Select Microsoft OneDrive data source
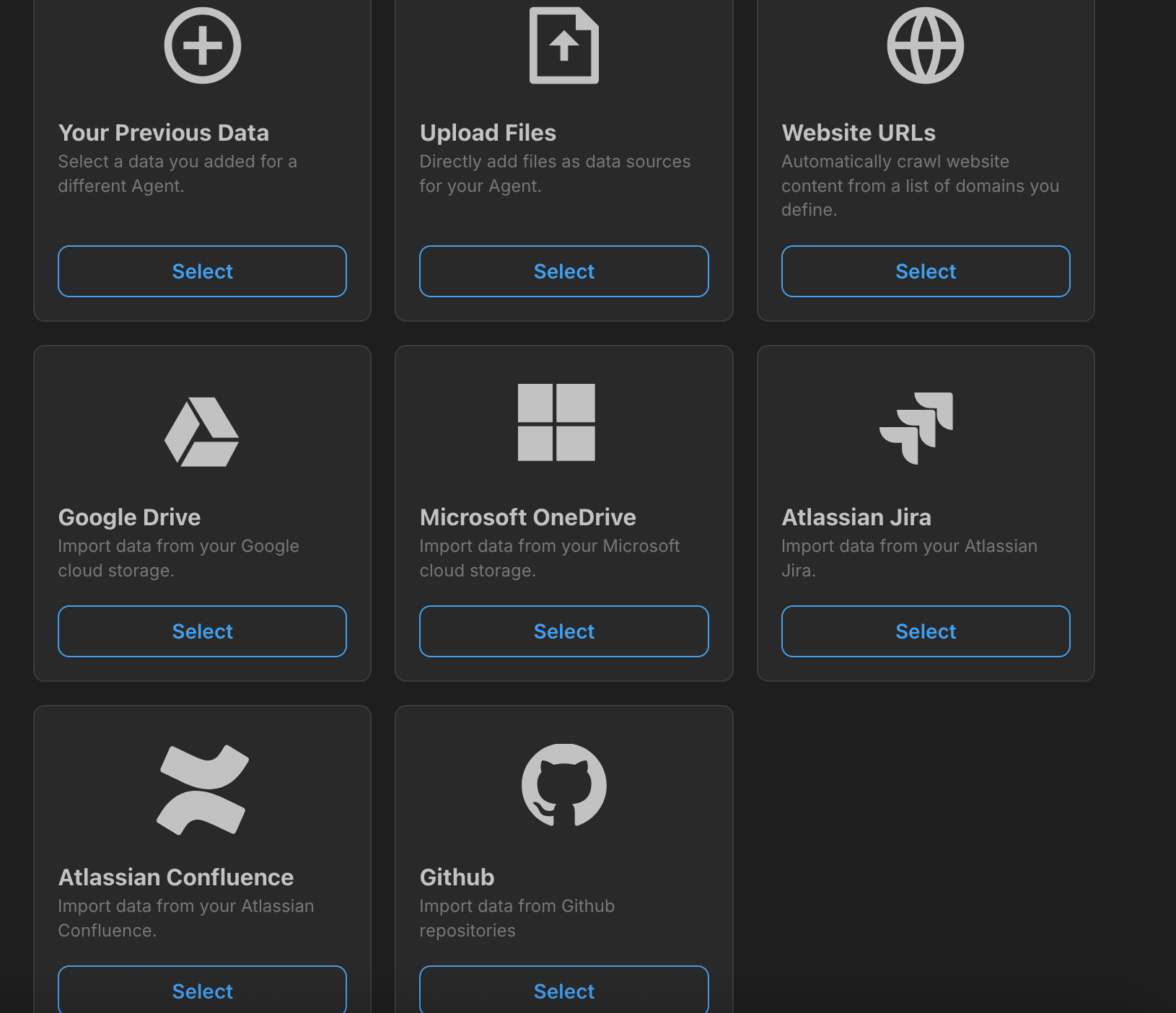This screenshot has height=1013, width=1176. [564, 631]
